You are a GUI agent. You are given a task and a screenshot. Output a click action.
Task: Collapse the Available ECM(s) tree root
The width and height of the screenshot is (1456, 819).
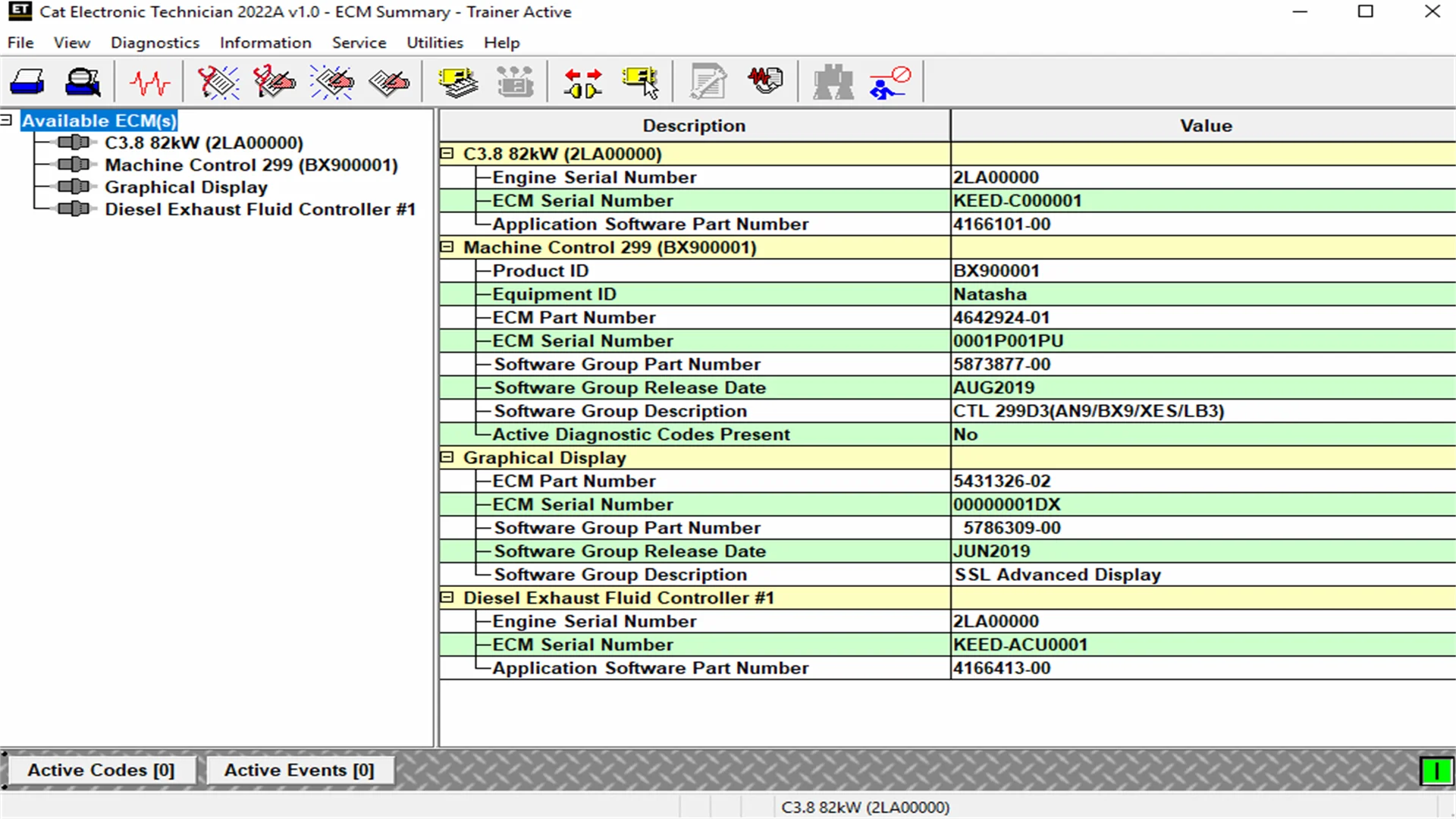[6, 120]
